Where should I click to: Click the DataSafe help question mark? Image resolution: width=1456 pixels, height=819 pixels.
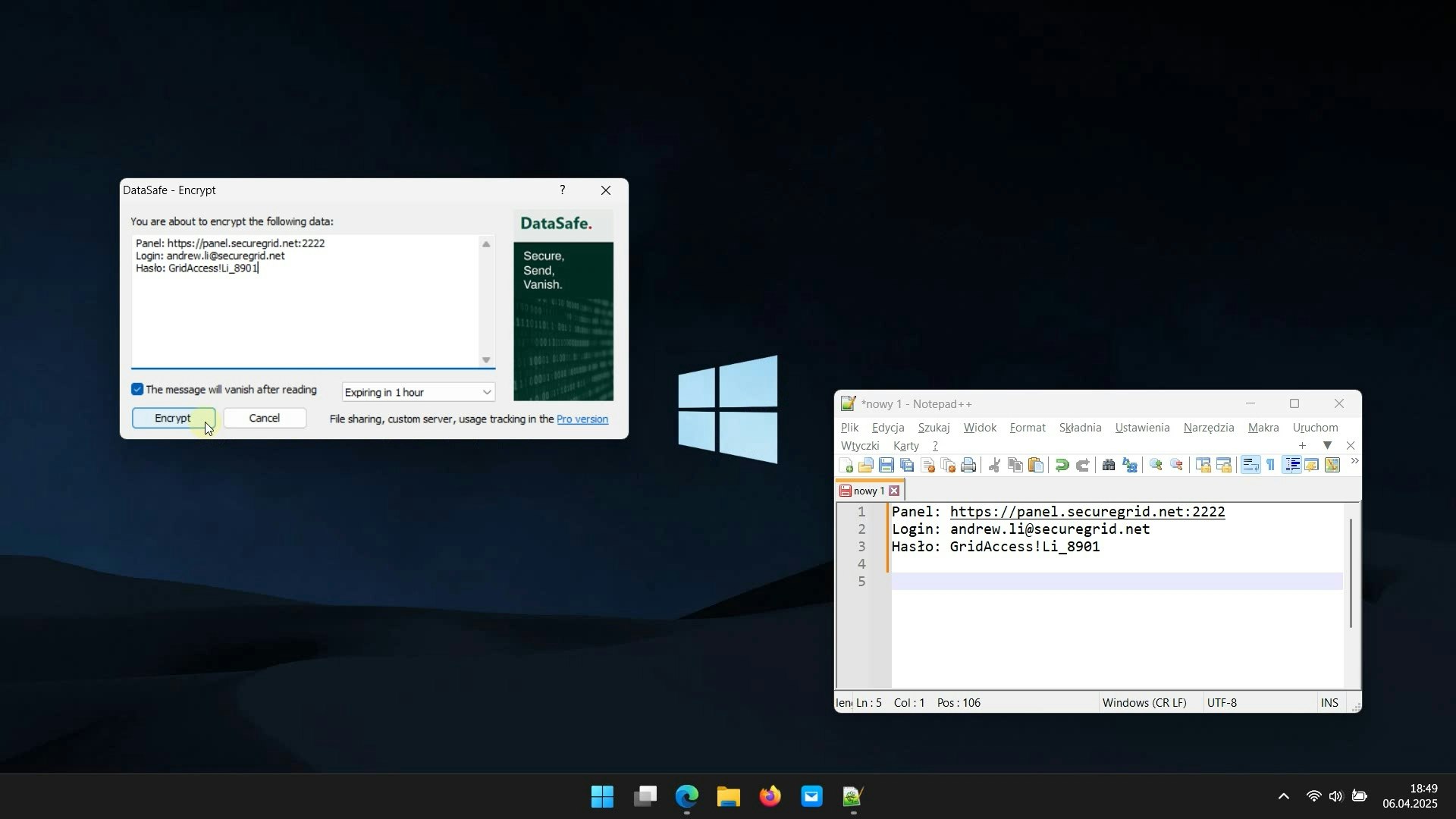pyautogui.click(x=562, y=190)
